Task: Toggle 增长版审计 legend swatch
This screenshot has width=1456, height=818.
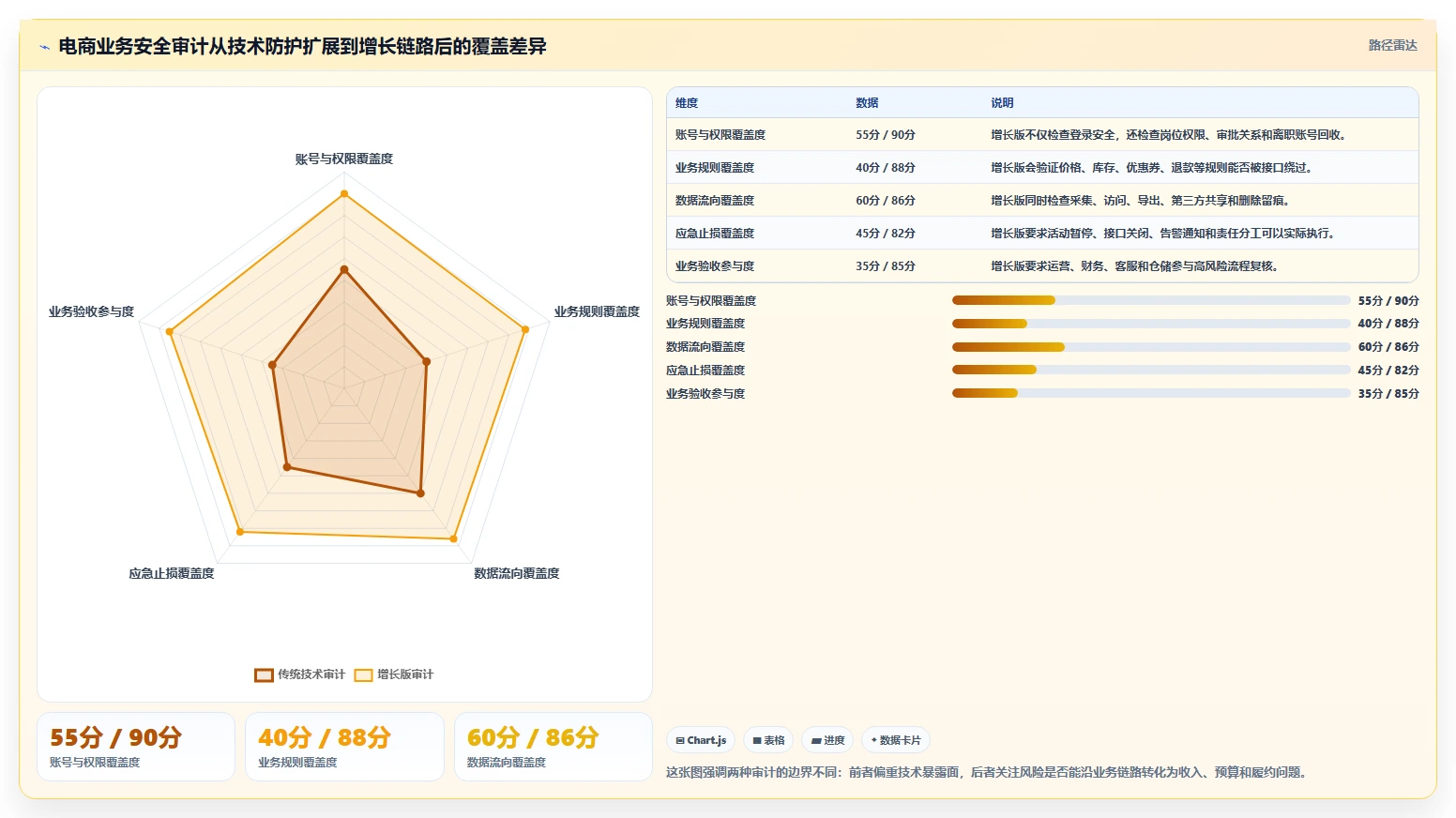Action: tap(363, 674)
